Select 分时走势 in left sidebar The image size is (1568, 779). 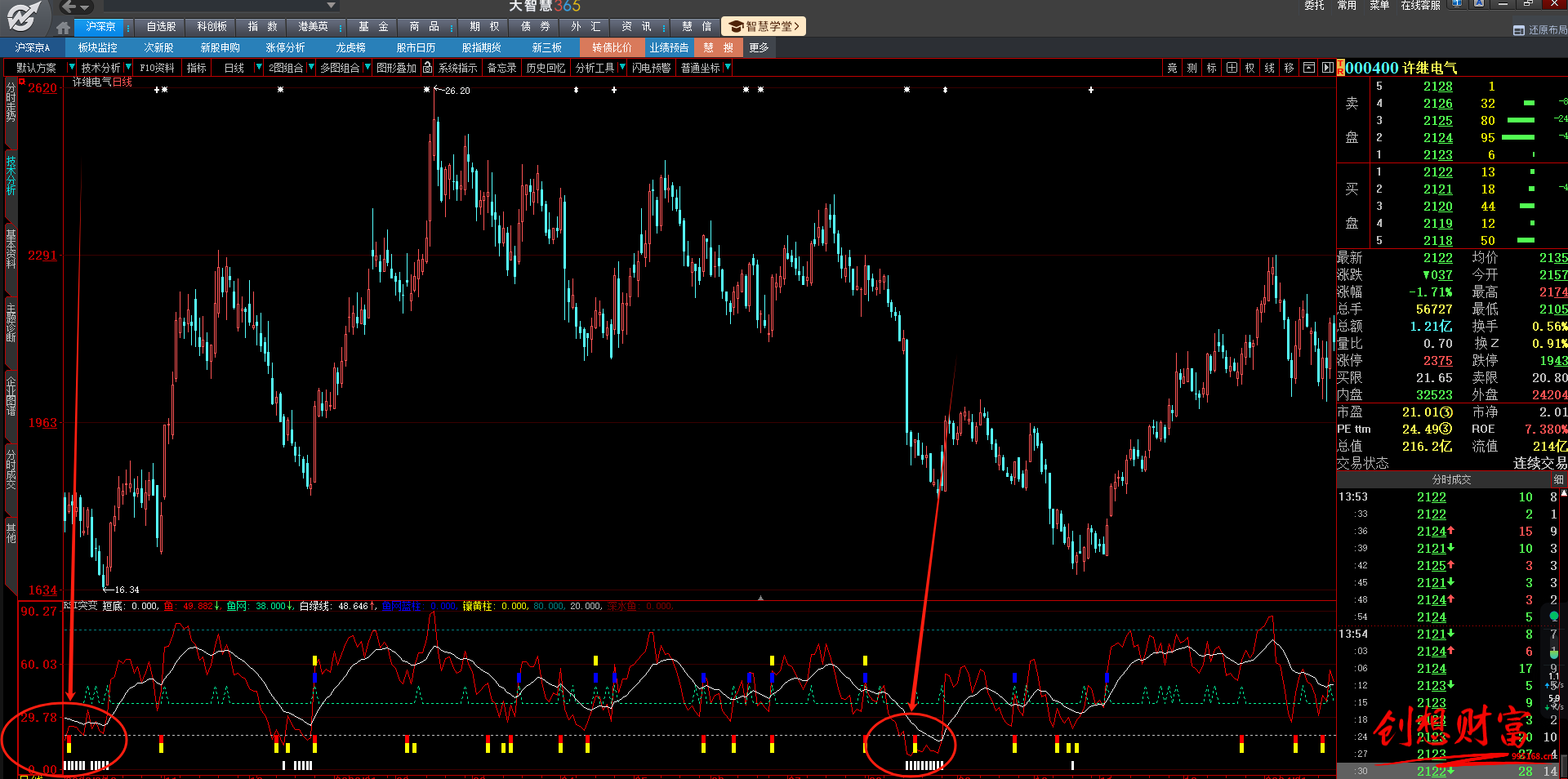point(11,101)
